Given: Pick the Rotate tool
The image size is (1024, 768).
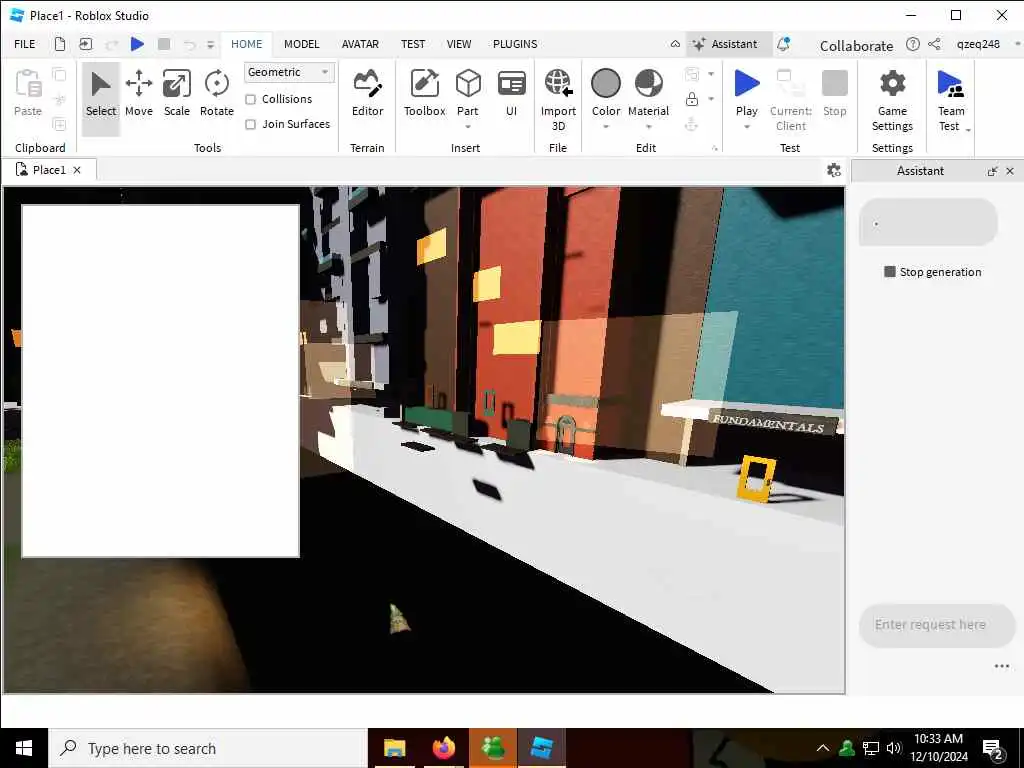Looking at the screenshot, I should pos(216,95).
